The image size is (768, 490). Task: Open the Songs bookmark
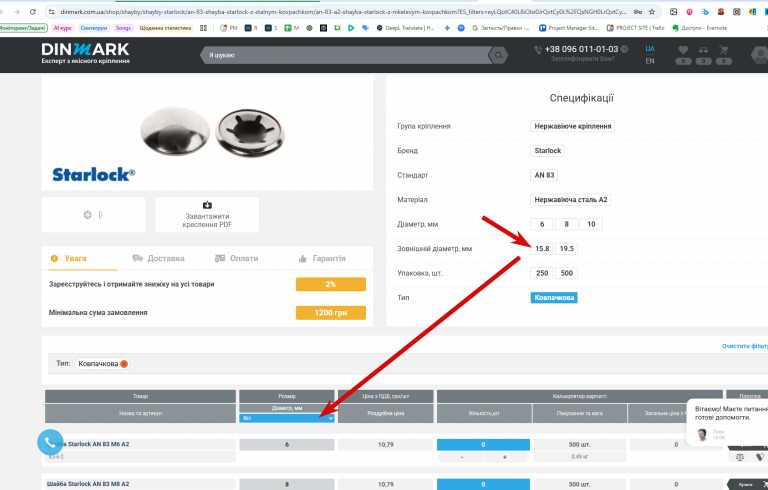(123, 28)
